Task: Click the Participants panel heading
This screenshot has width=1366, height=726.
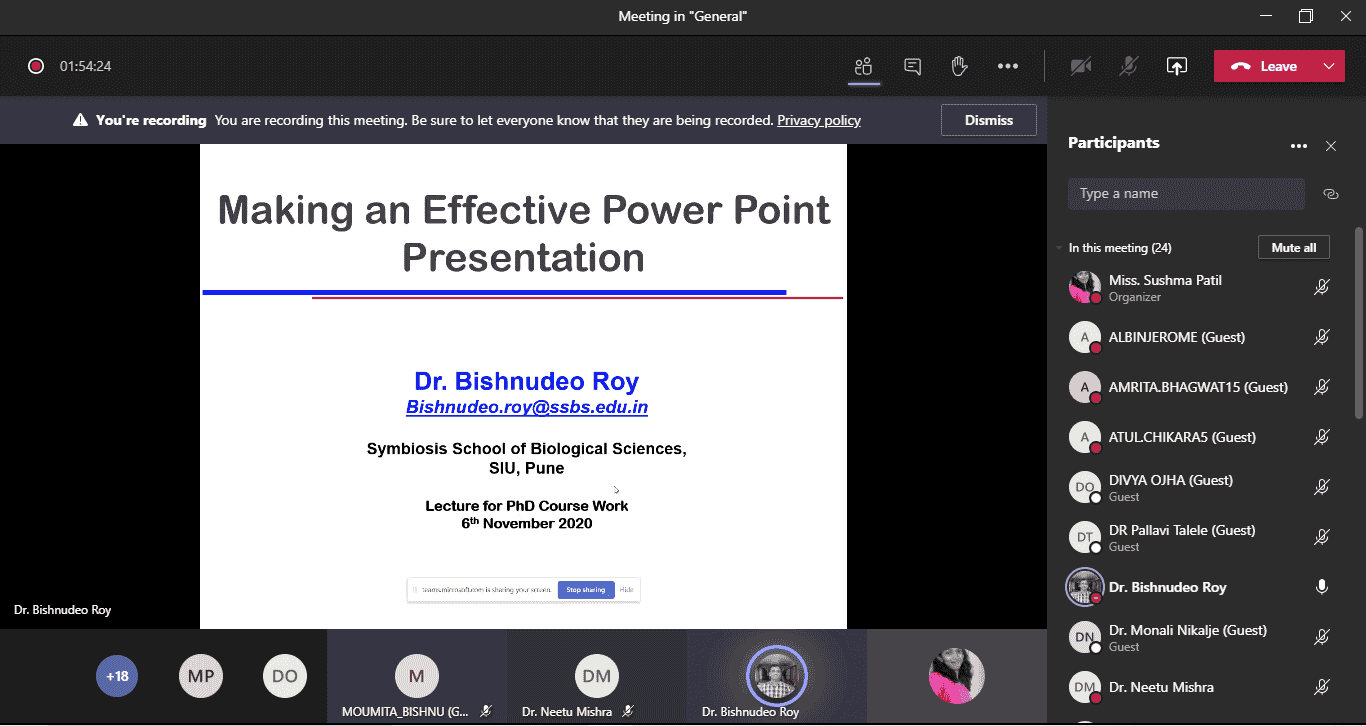Action: coord(1114,143)
